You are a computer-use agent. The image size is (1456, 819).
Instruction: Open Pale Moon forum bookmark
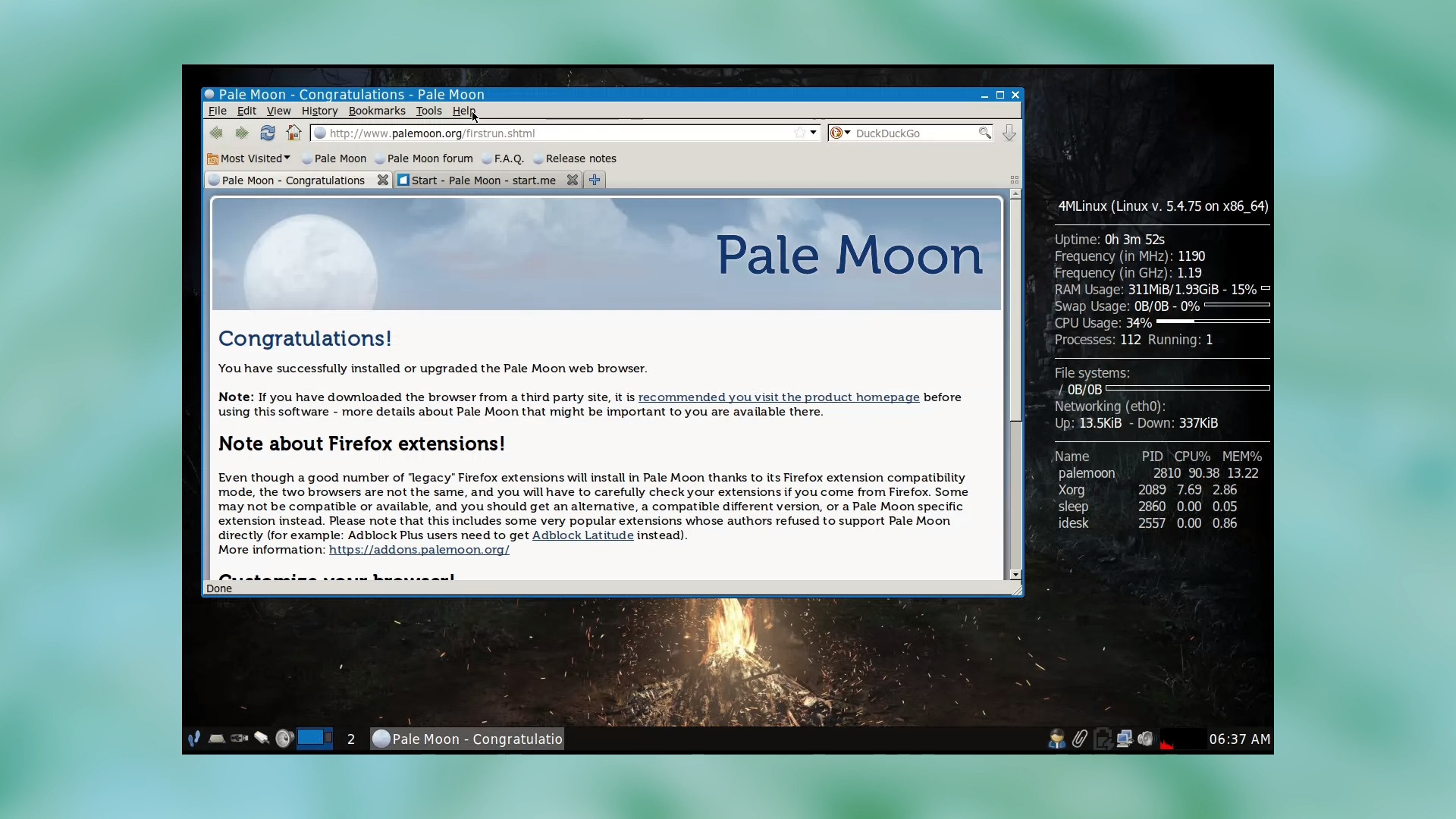(423, 158)
